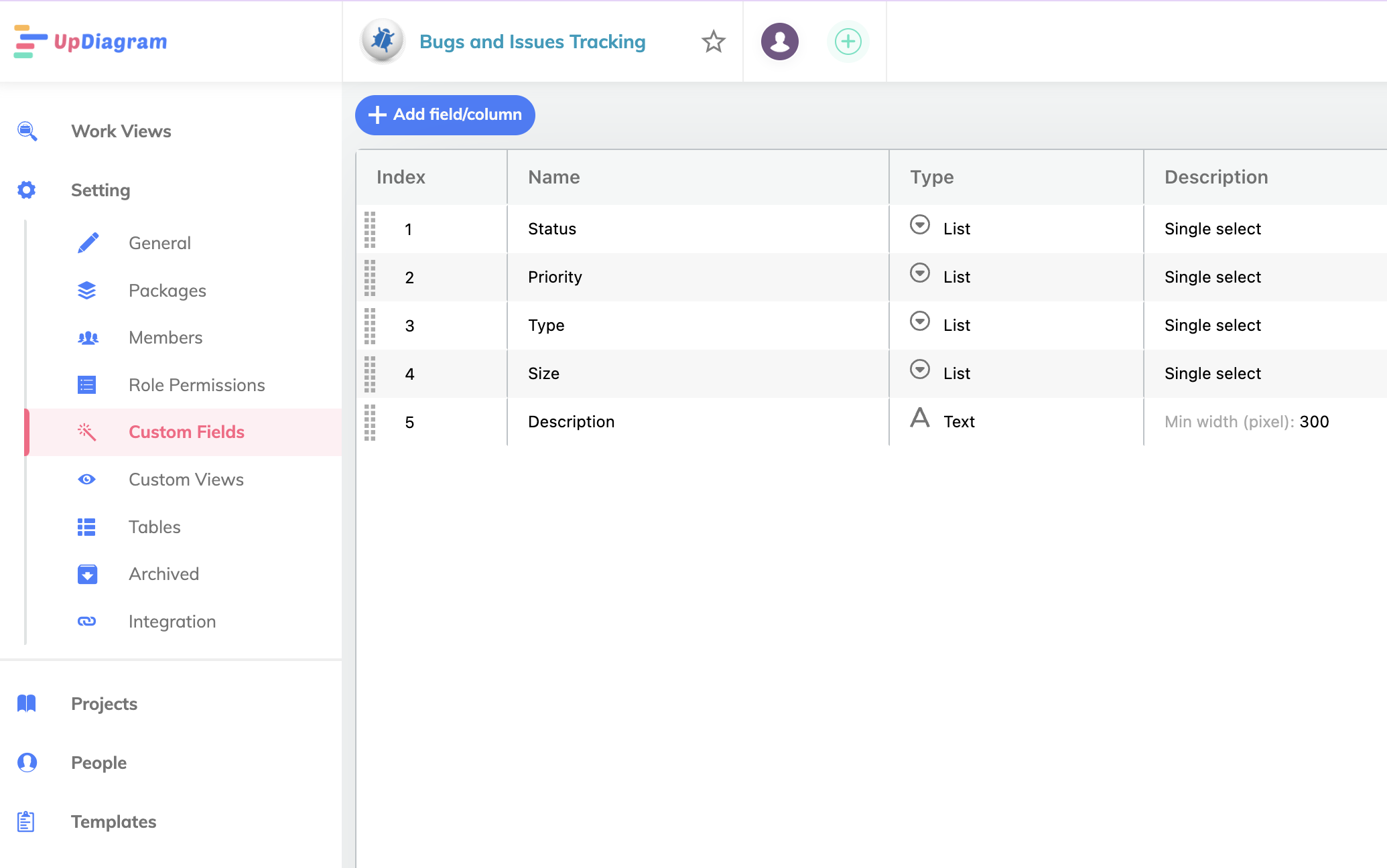Click Bugs and Issues Tracking title
The image size is (1387, 868).
(533, 42)
